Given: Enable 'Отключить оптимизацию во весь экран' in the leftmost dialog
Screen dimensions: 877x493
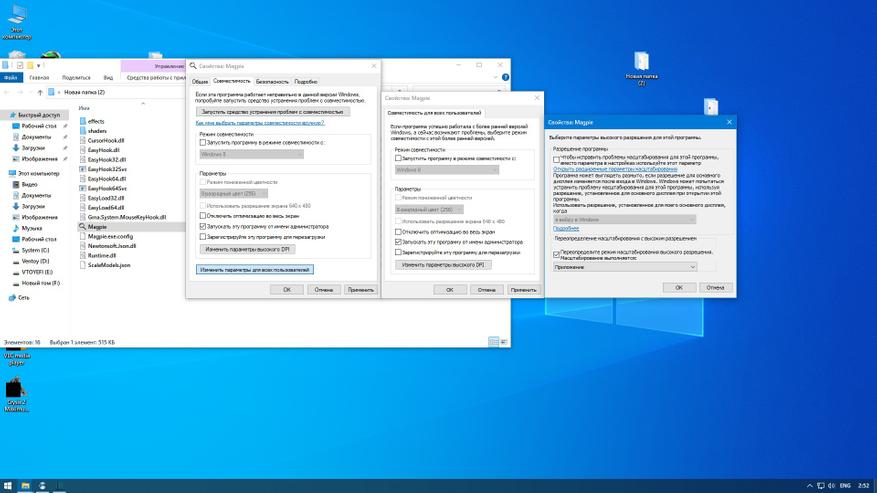Looking at the screenshot, I should pos(203,215).
